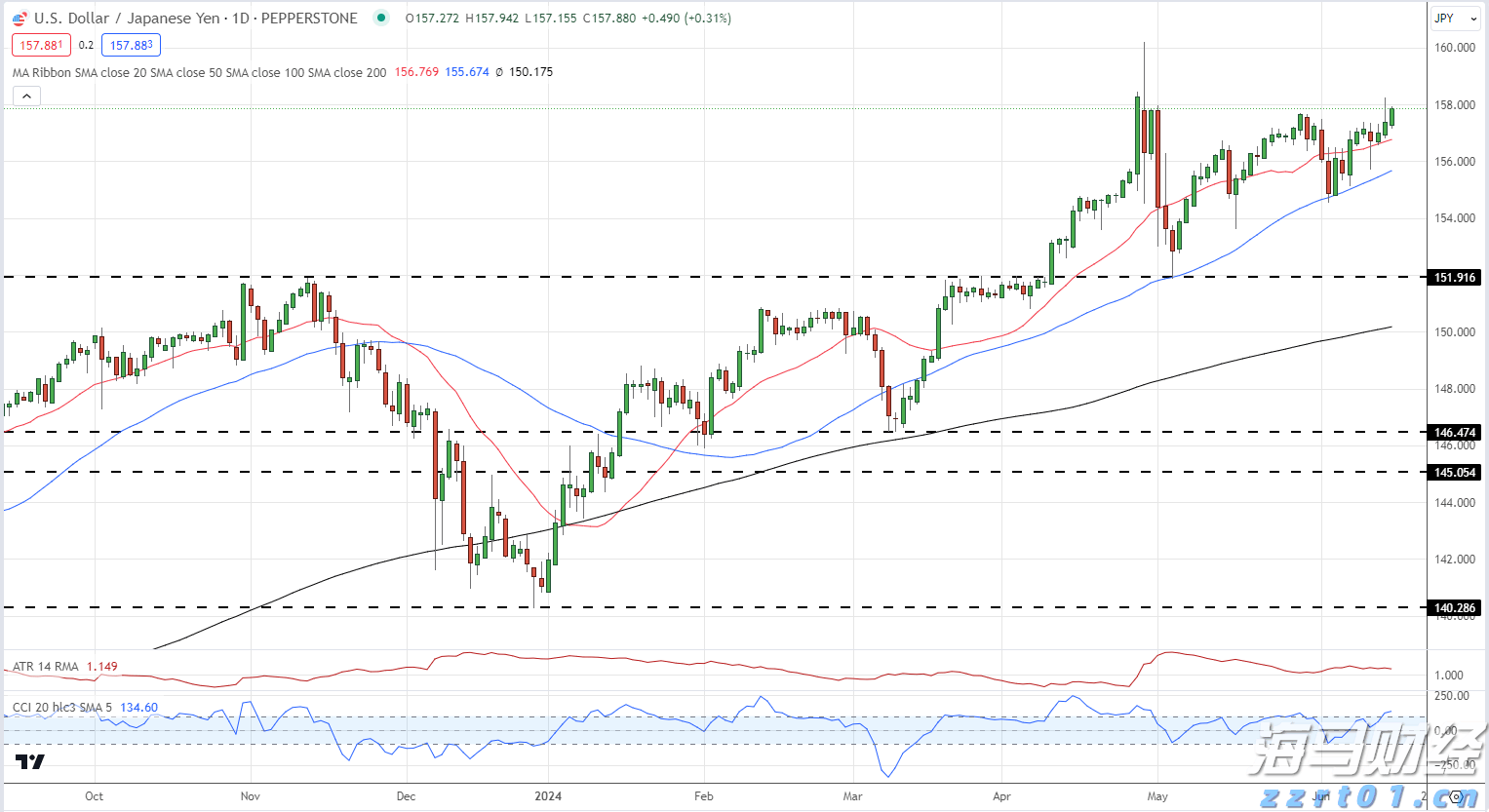Click the 1.000 ATR axis label
Image resolution: width=1489 pixels, height=812 pixels.
tap(1449, 676)
